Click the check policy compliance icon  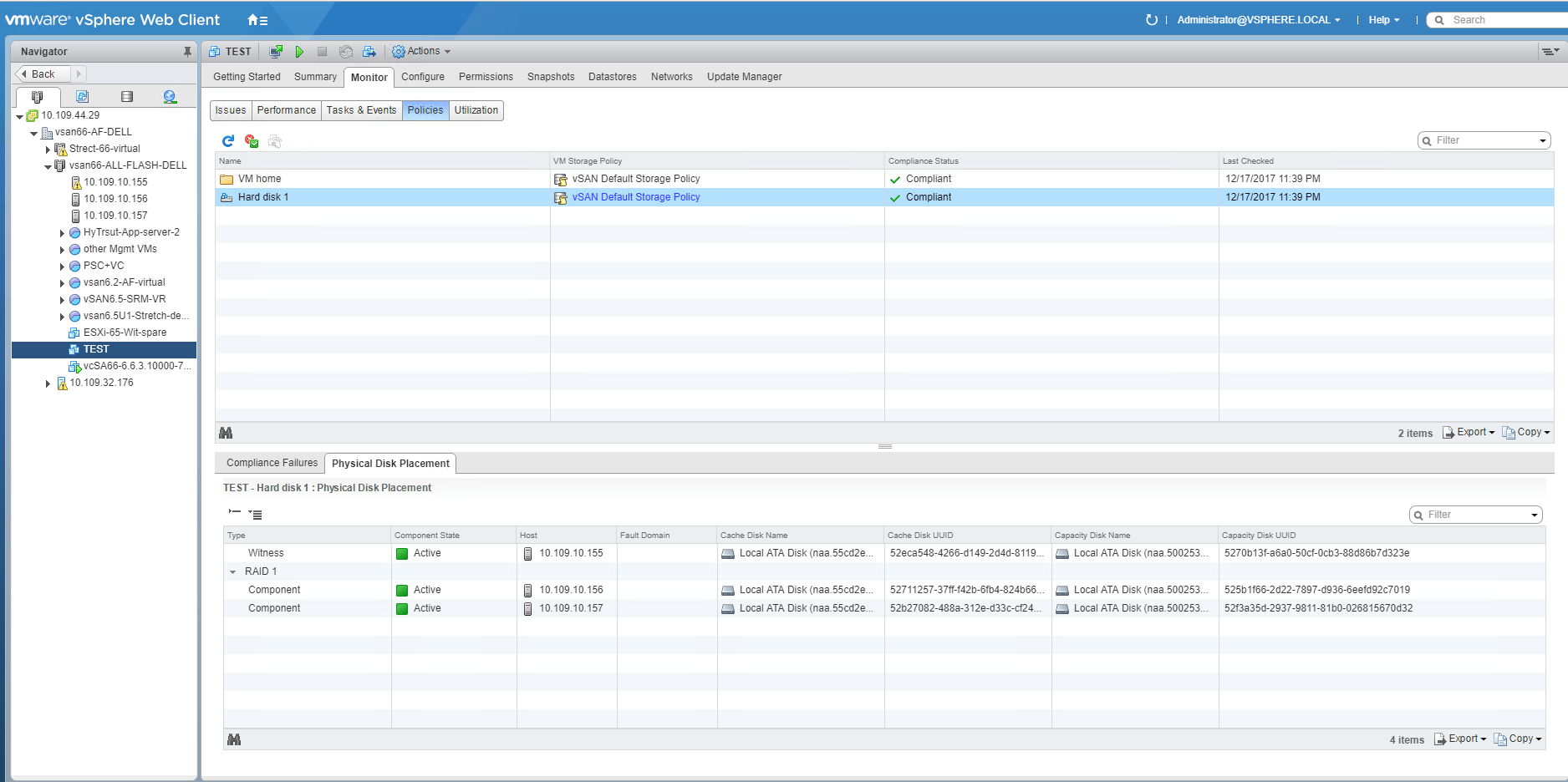[x=252, y=141]
